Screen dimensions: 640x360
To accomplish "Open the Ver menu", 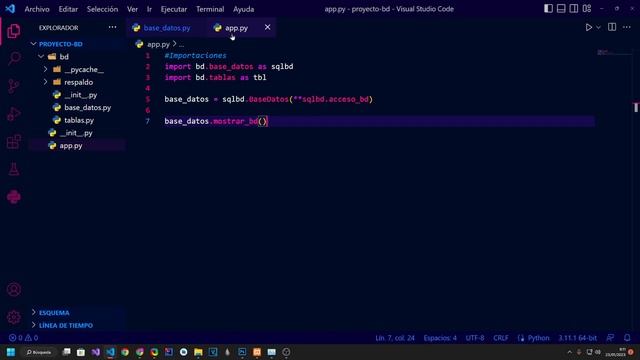I will coord(132,9).
